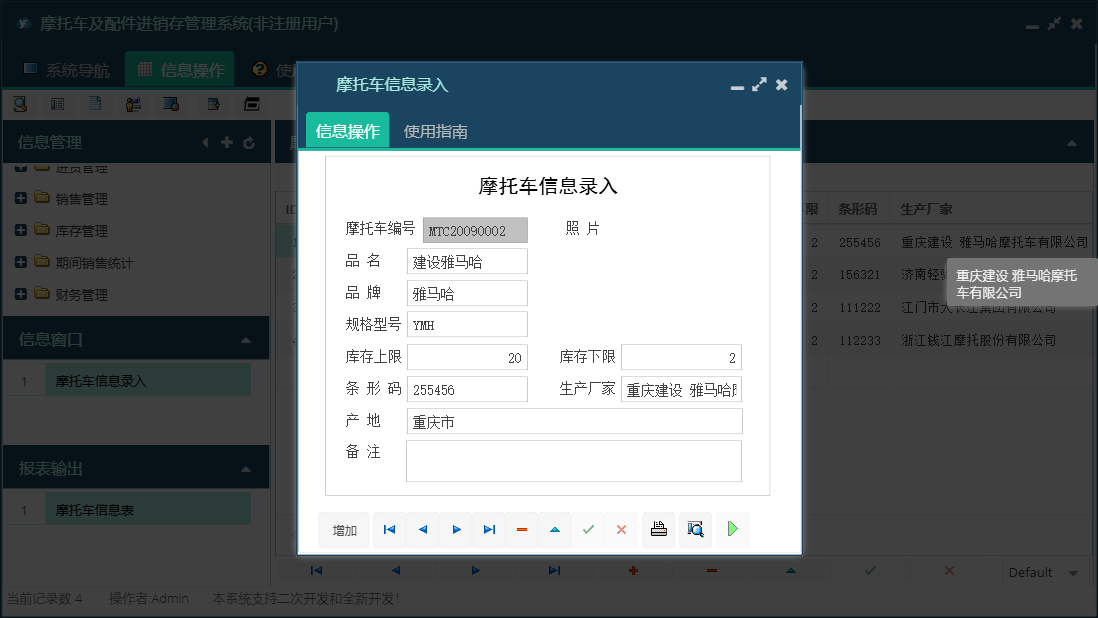Click the green run arrow in the dialog
Viewport: 1098px width, 618px height.
731,530
